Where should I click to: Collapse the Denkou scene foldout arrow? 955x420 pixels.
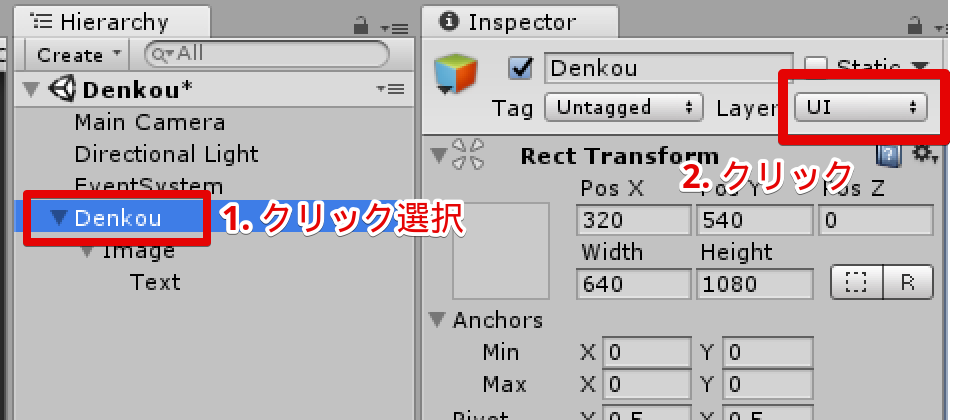(x=30, y=89)
